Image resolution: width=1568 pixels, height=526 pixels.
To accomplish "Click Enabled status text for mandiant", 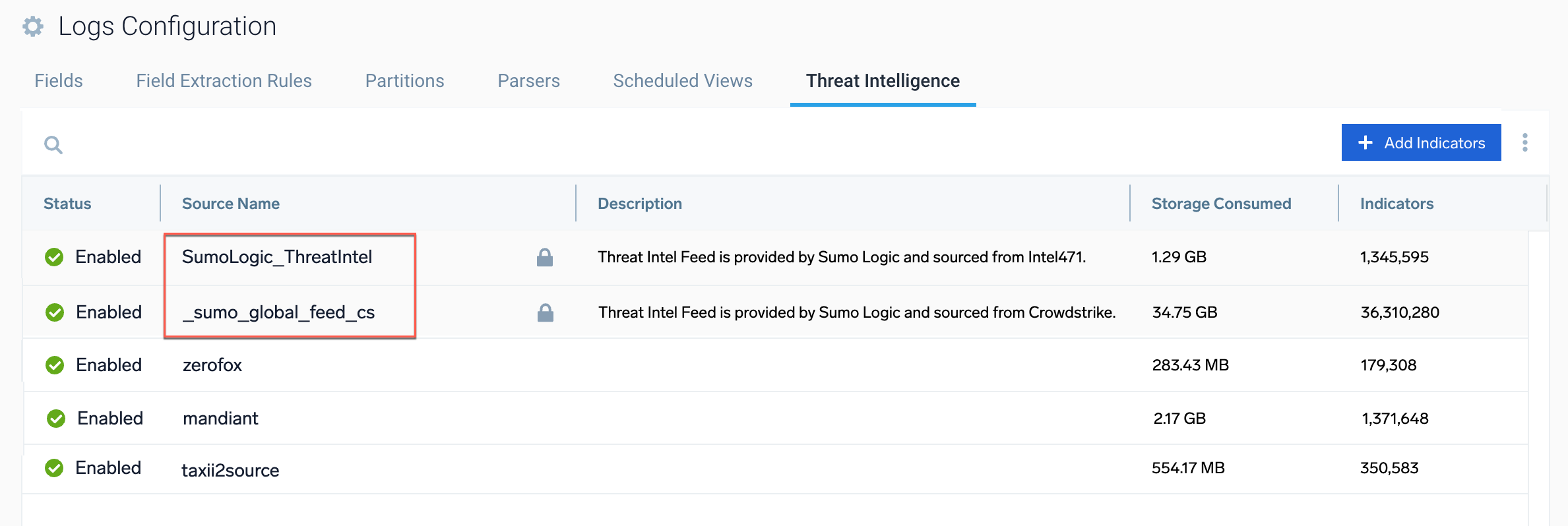I will 110,419.
